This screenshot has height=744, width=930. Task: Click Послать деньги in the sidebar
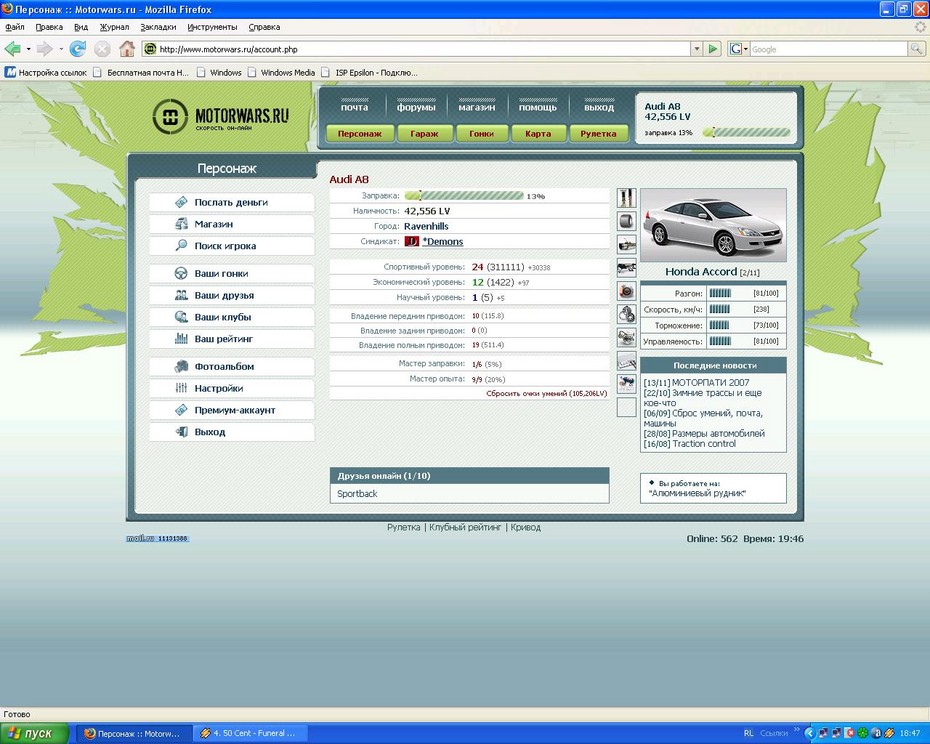[232, 202]
